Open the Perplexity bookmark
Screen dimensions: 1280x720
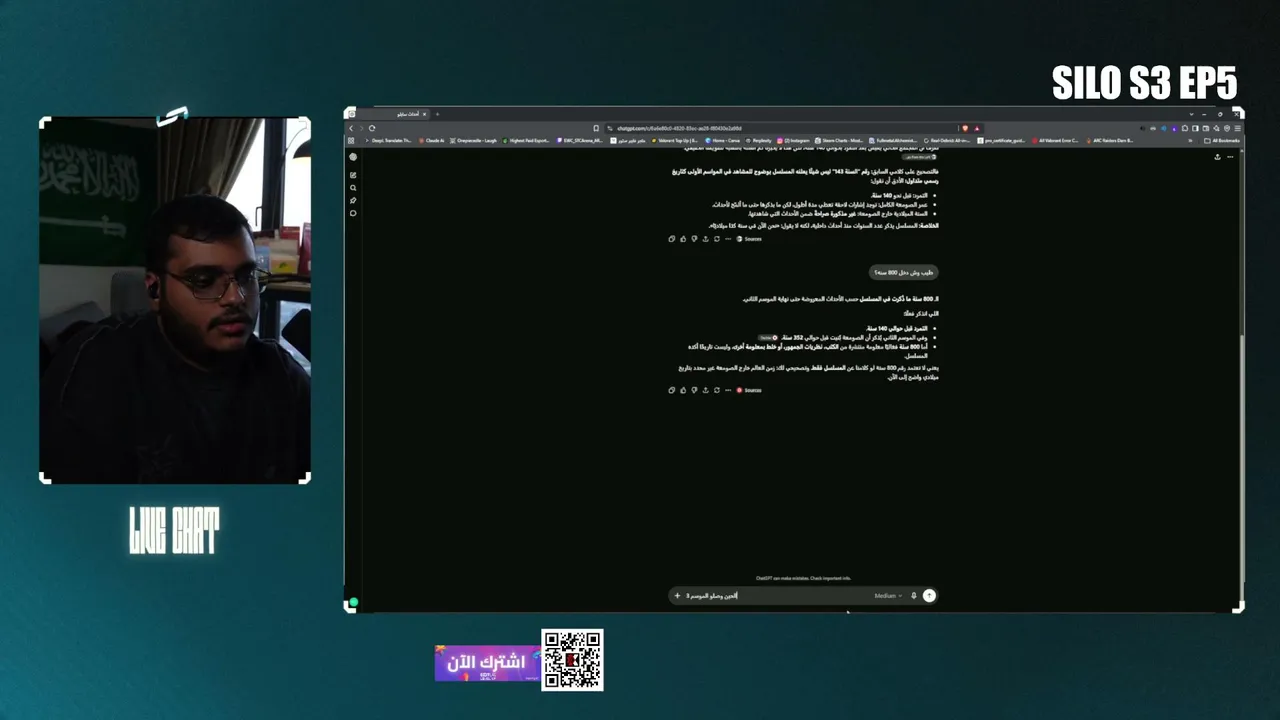[760, 141]
